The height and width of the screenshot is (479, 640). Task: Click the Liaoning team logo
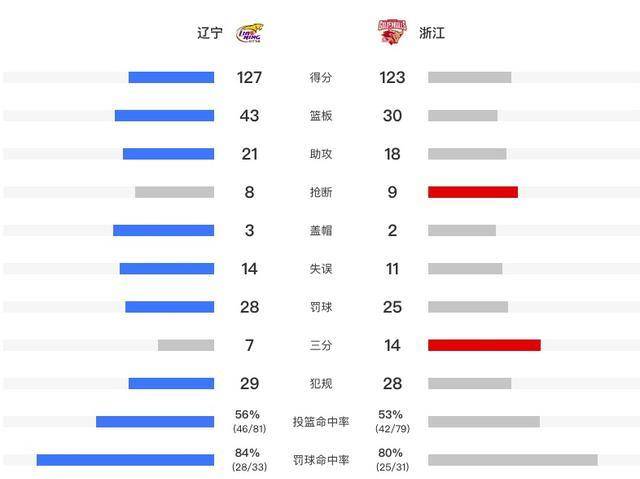pos(250,33)
